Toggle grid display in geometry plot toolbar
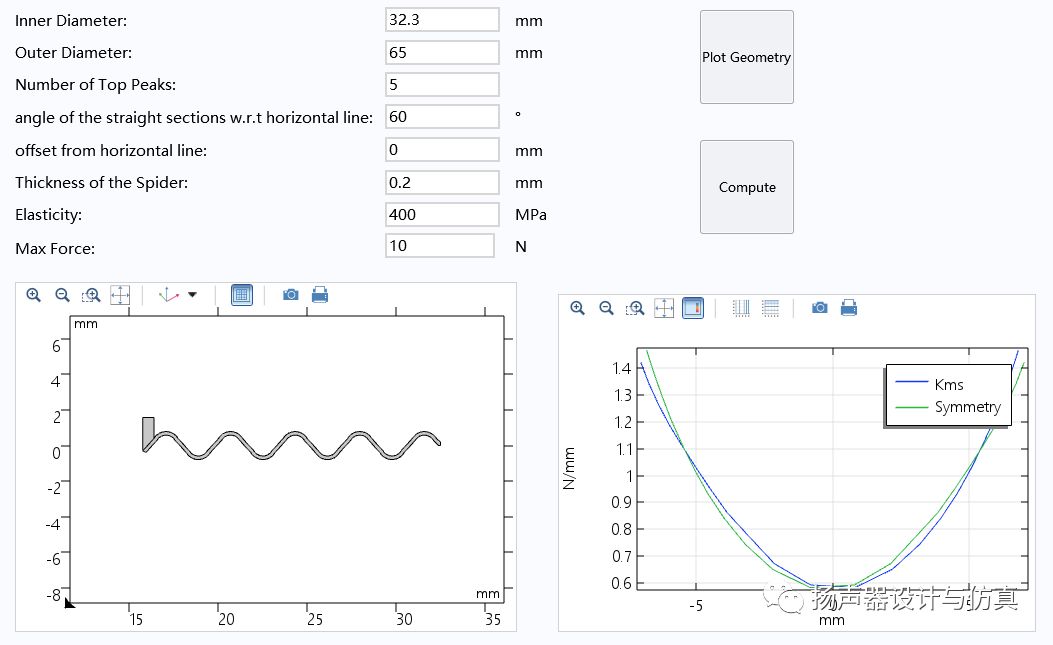The width and height of the screenshot is (1053, 645). coord(241,295)
